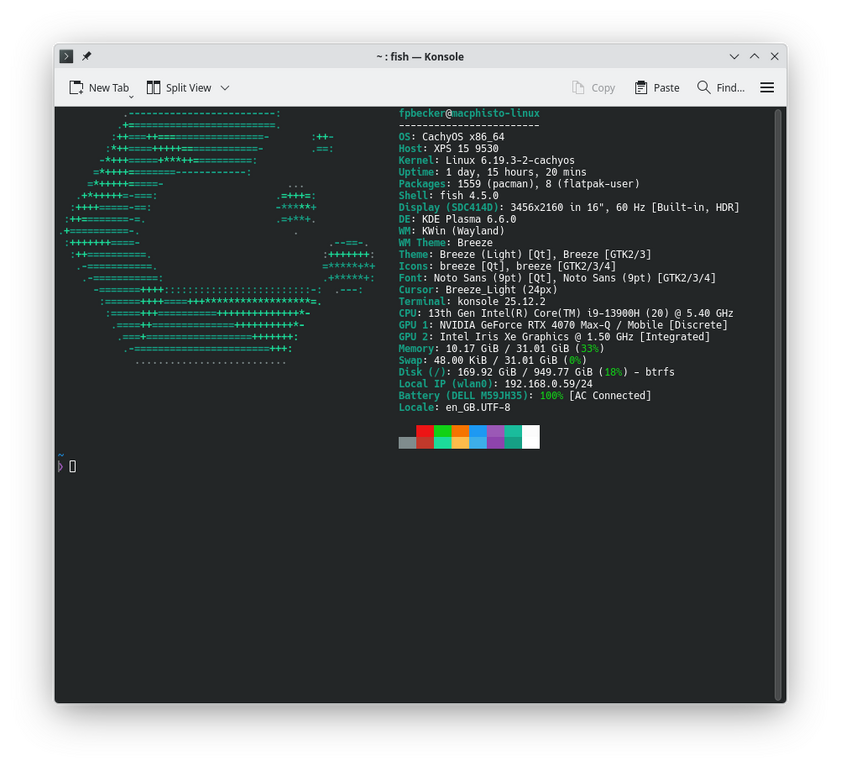Click the Uptime line '1 day, 15 hours, 20 mins'
841x768 pixels.
click(516, 172)
